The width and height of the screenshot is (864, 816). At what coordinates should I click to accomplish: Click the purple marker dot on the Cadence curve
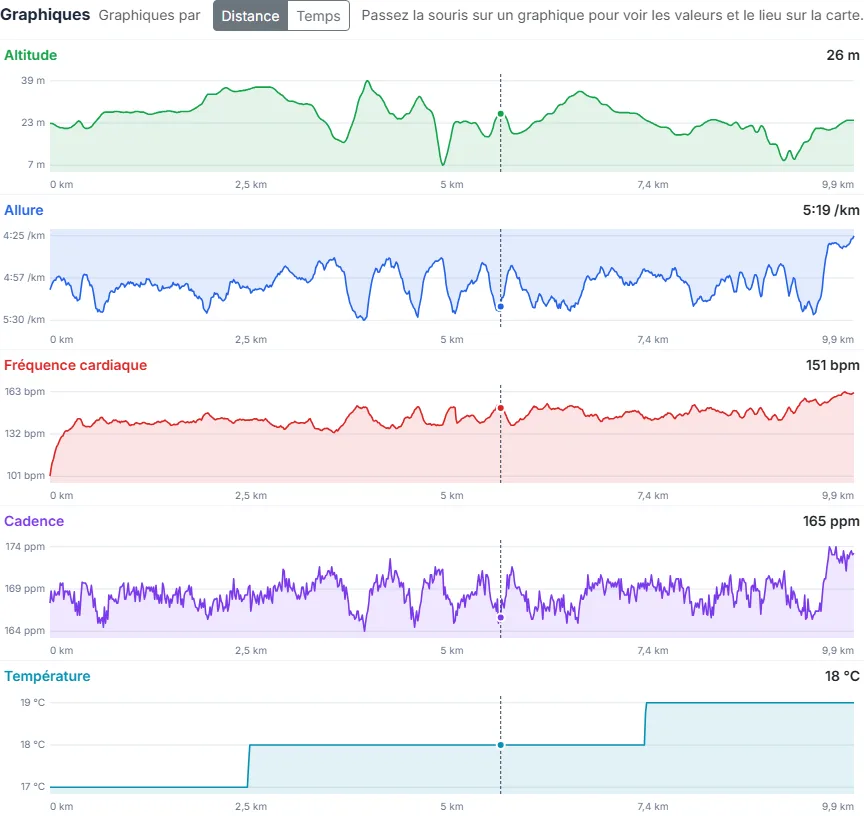click(x=500, y=618)
